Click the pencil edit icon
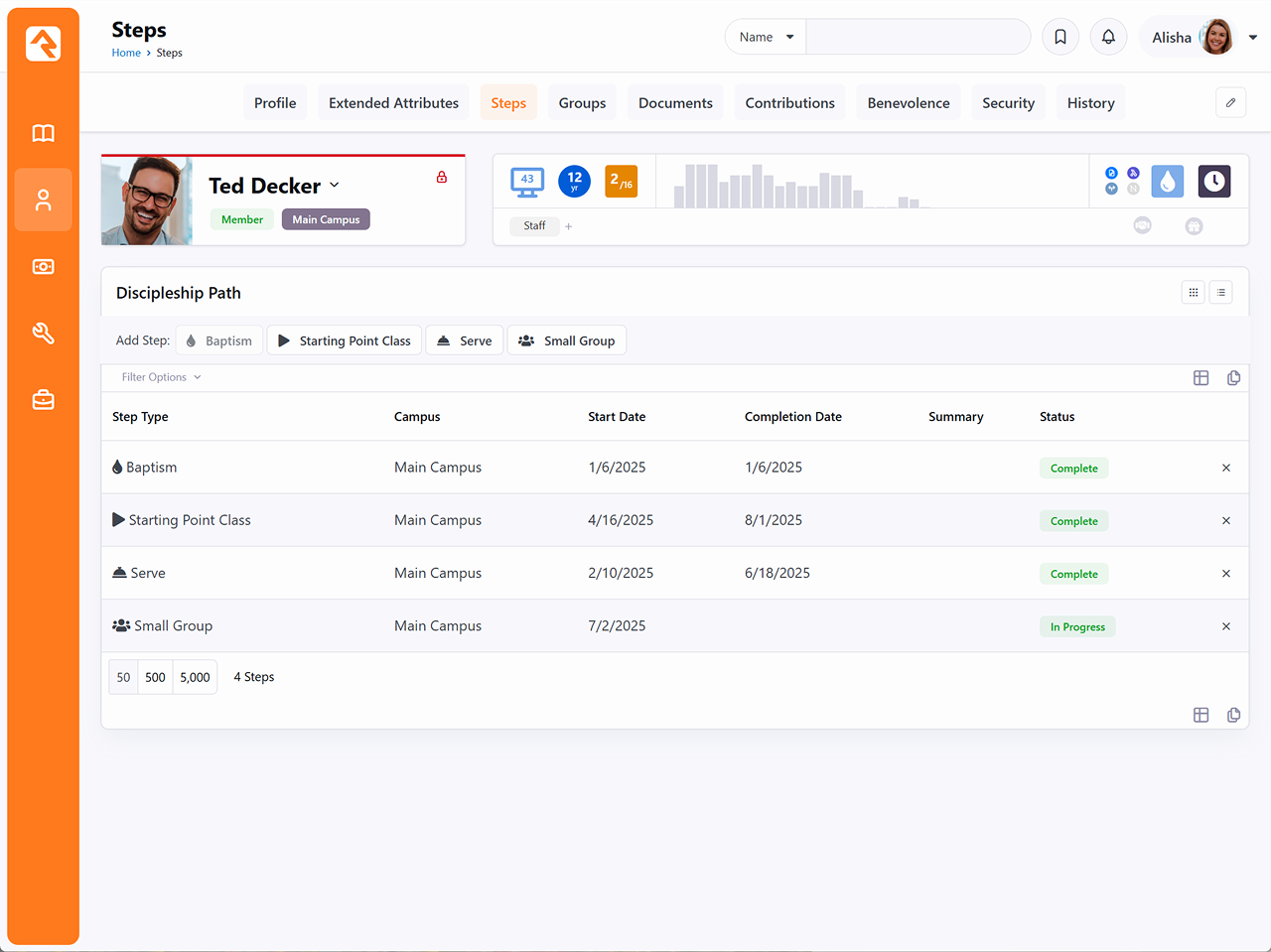Image resolution: width=1271 pixels, height=952 pixels. (x=1230, y=102)
